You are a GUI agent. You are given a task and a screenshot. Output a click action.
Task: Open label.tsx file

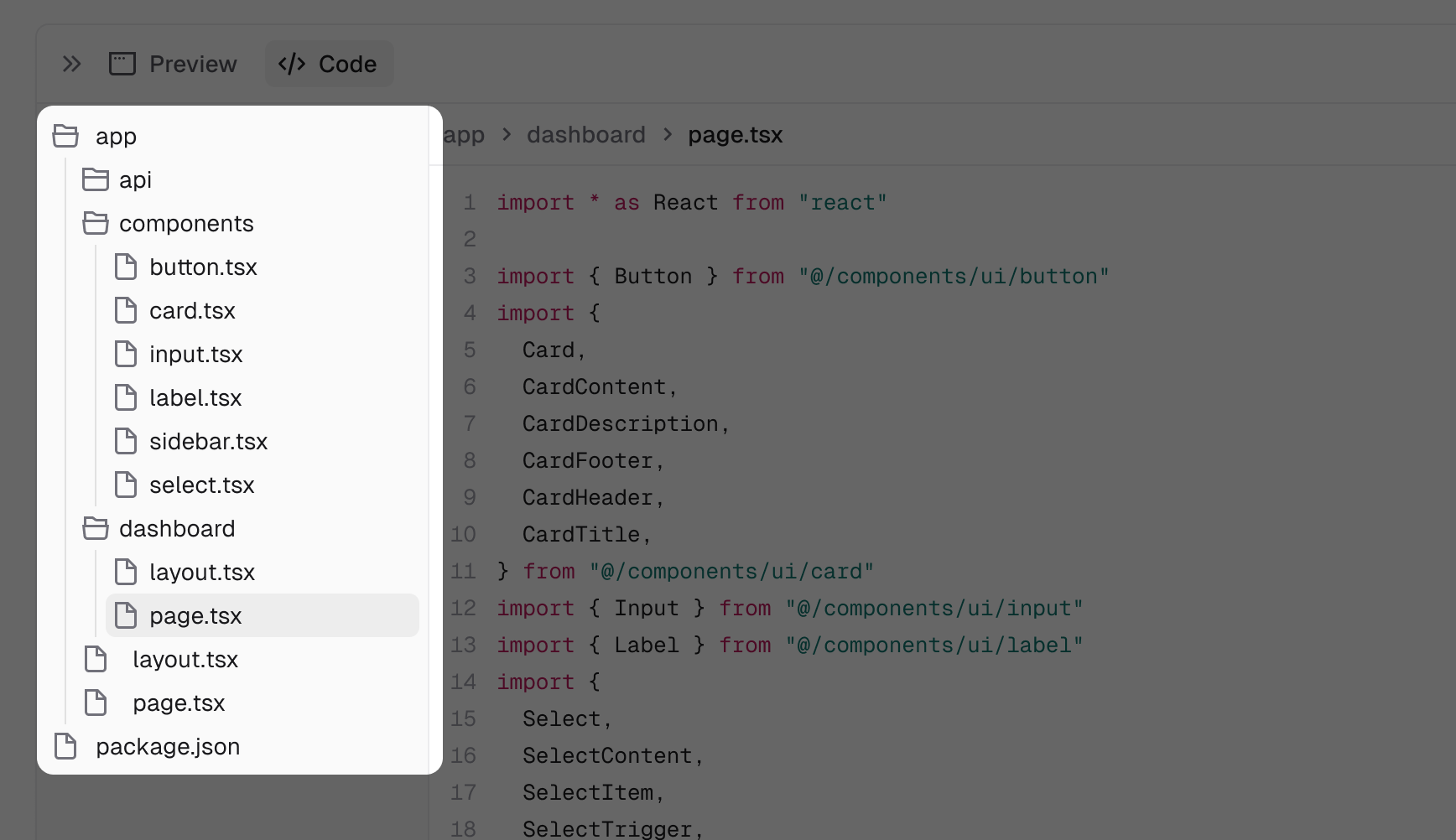tap(195, 397)
